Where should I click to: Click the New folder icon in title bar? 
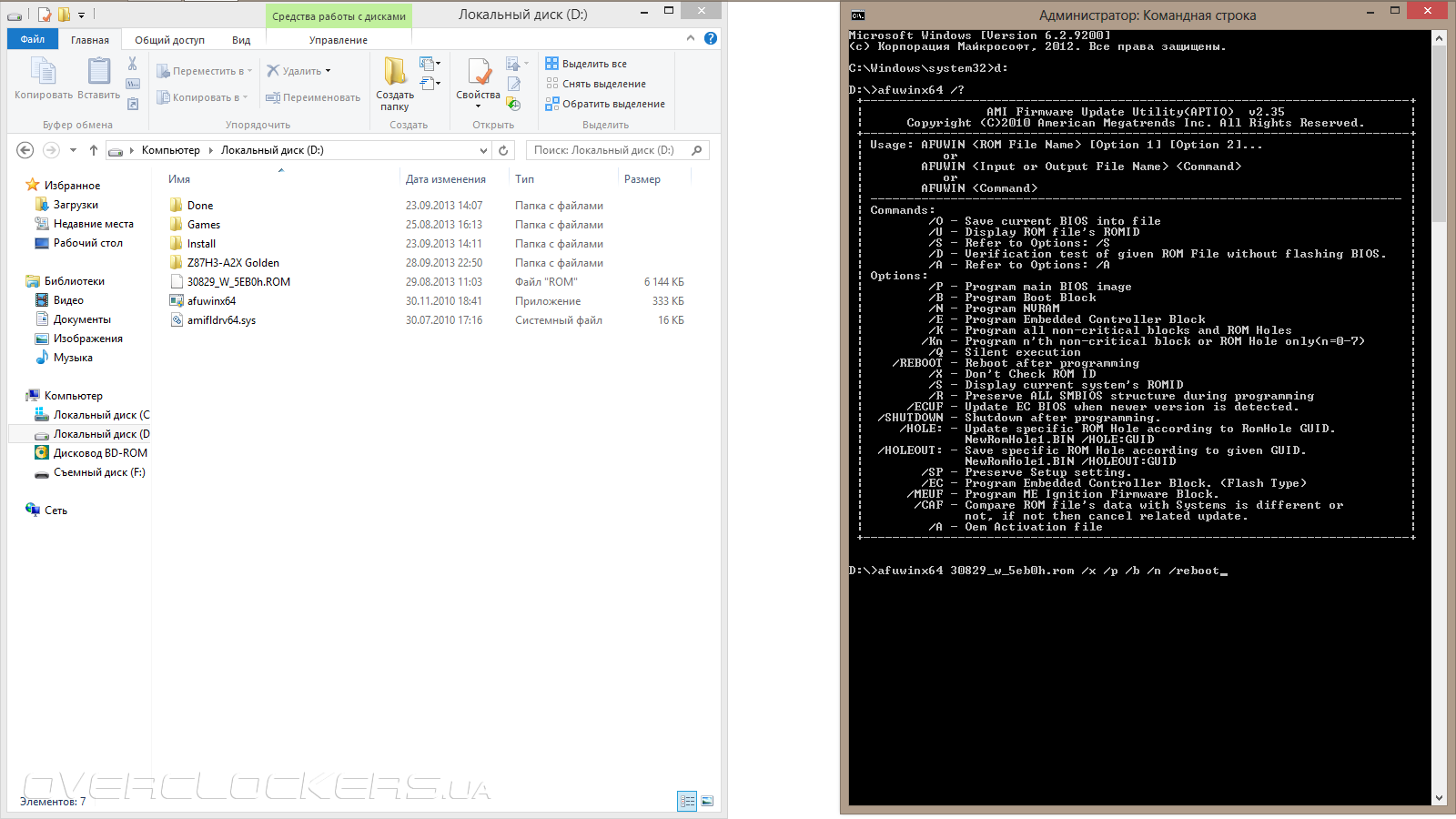tap(64, 15)
